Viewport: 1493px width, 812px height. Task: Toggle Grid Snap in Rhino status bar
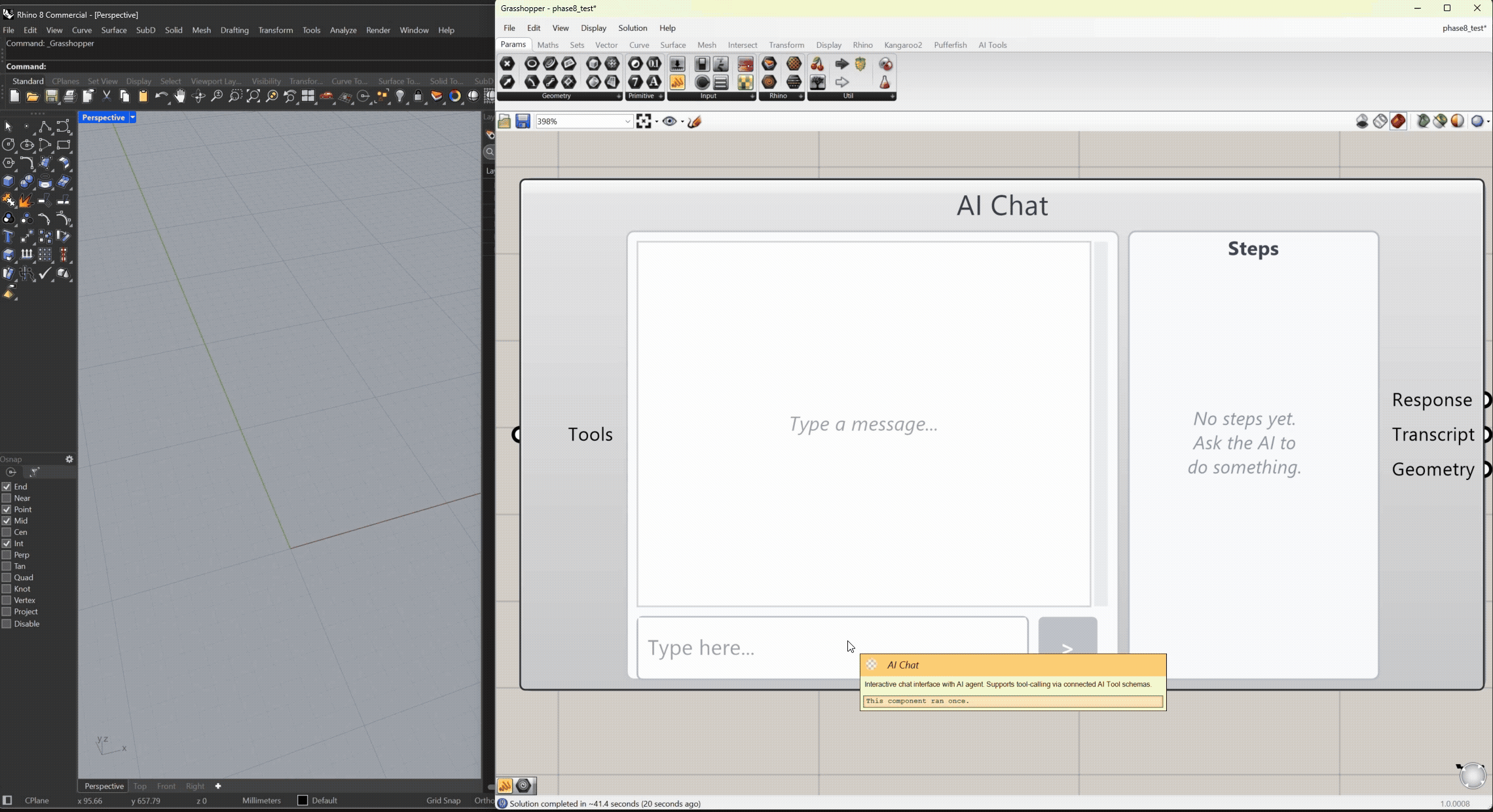coord(443,800)
